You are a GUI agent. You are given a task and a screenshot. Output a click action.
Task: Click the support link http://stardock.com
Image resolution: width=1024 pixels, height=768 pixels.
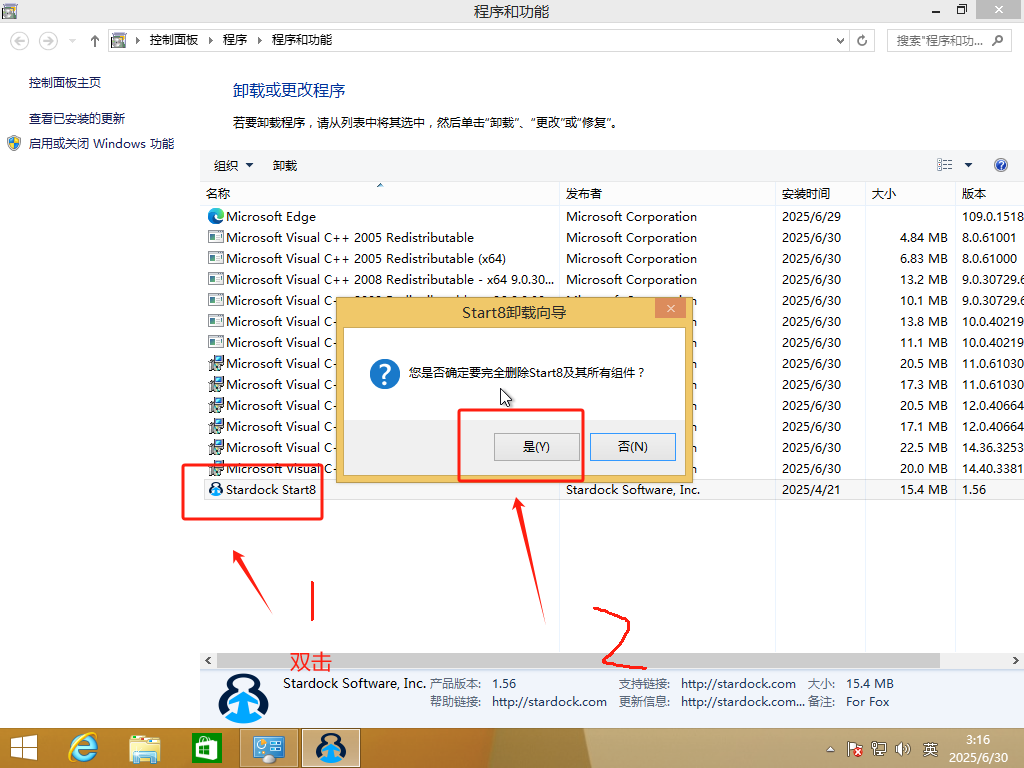[x=738, y=684]
